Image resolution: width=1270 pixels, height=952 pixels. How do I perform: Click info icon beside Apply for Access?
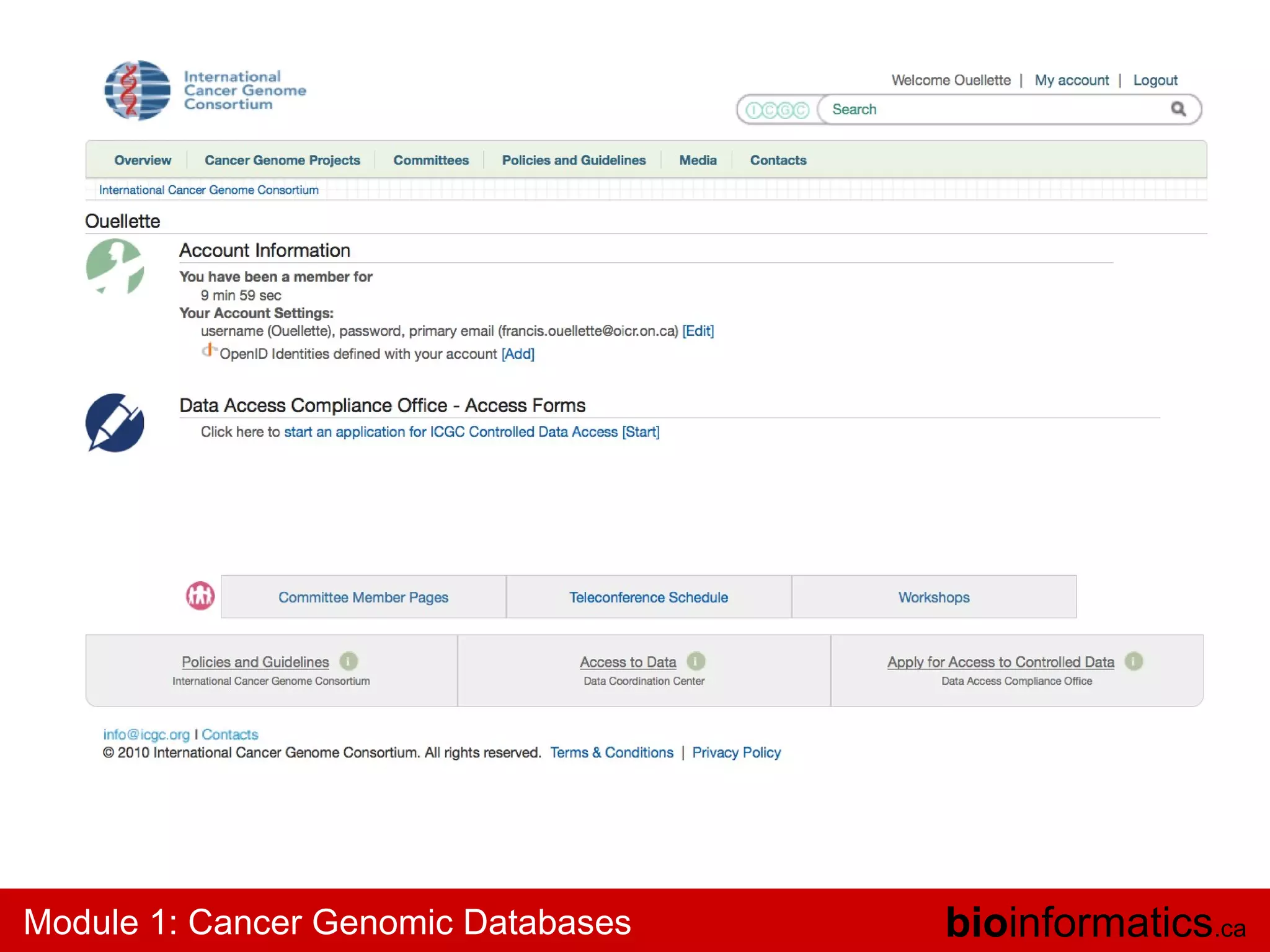point(1134,661)
